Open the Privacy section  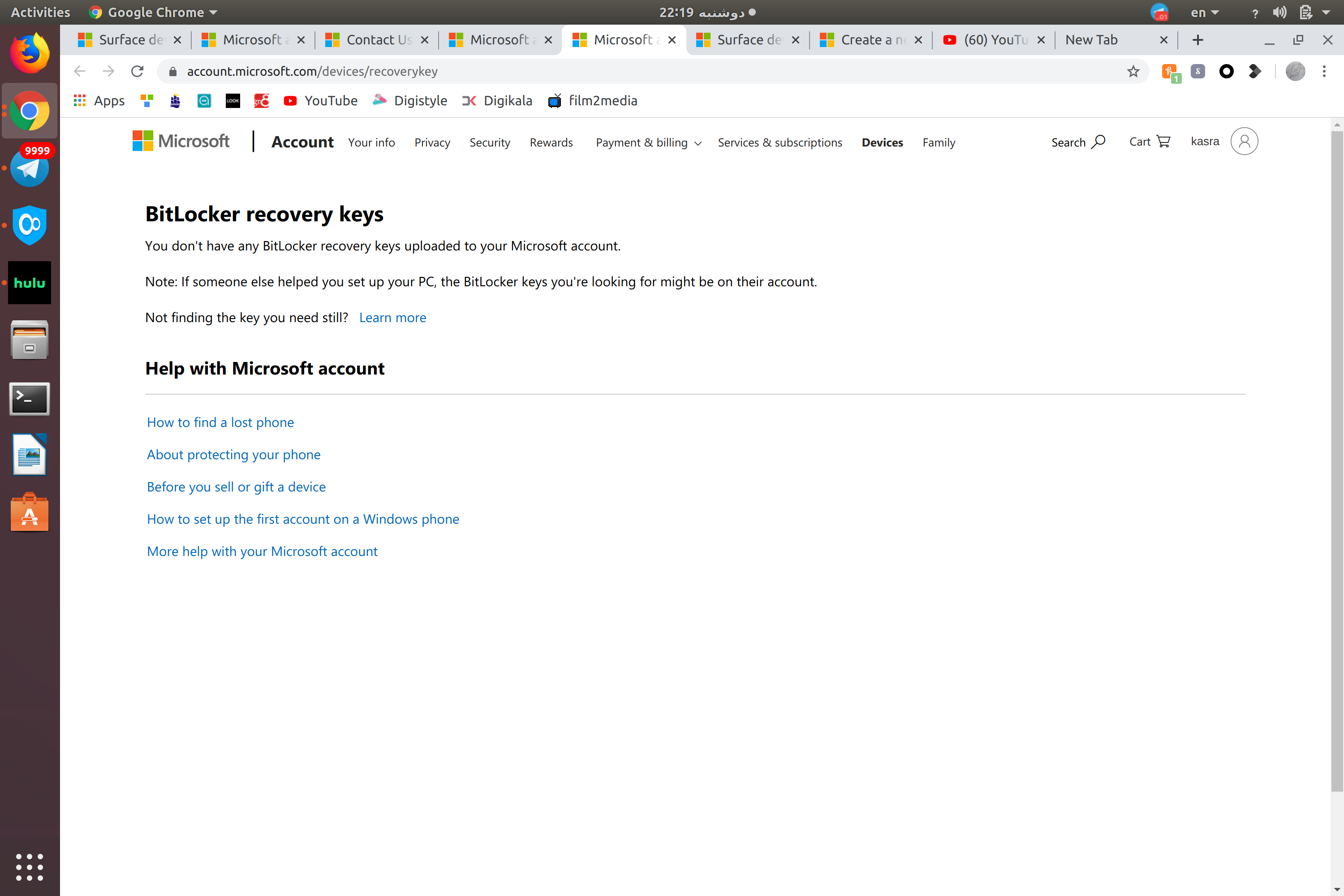click(x=432, y=142)
